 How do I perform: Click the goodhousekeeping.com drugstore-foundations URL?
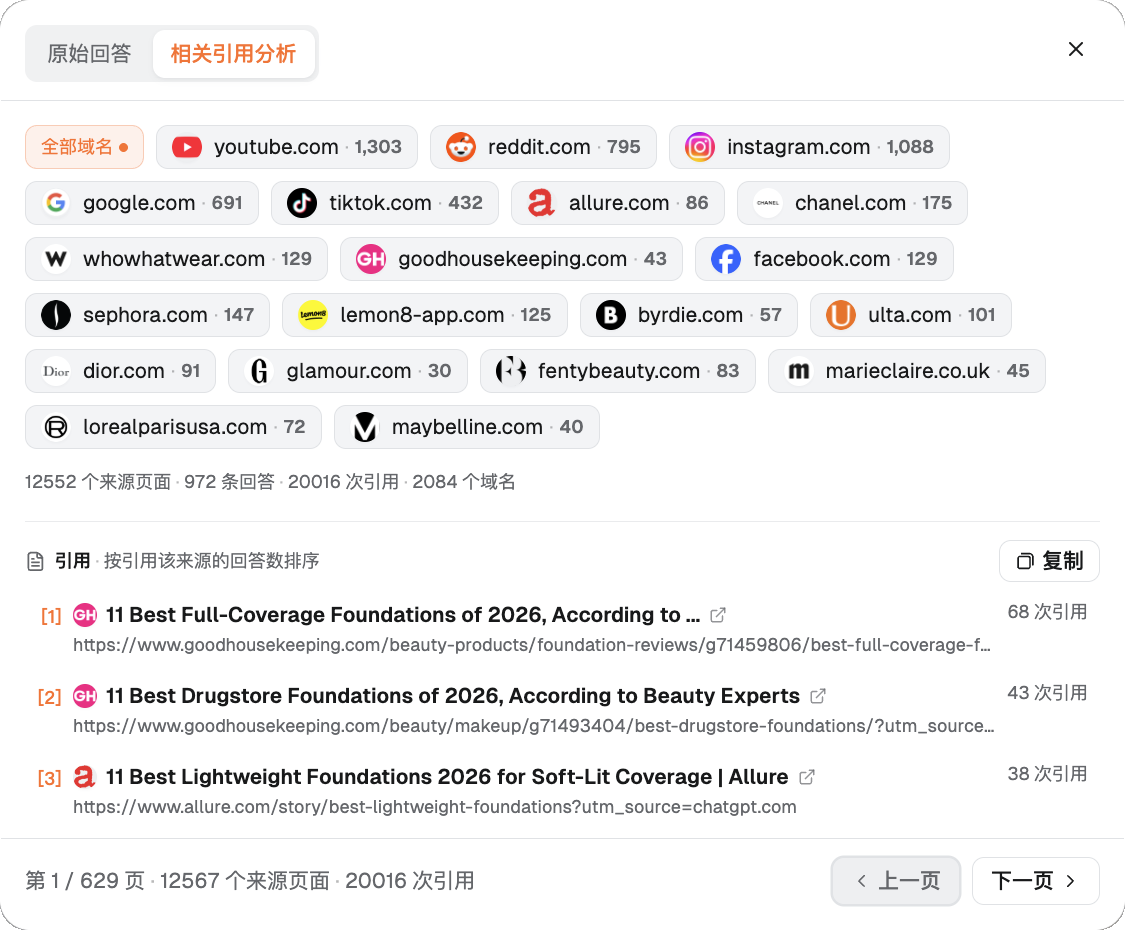coord(534,726)
